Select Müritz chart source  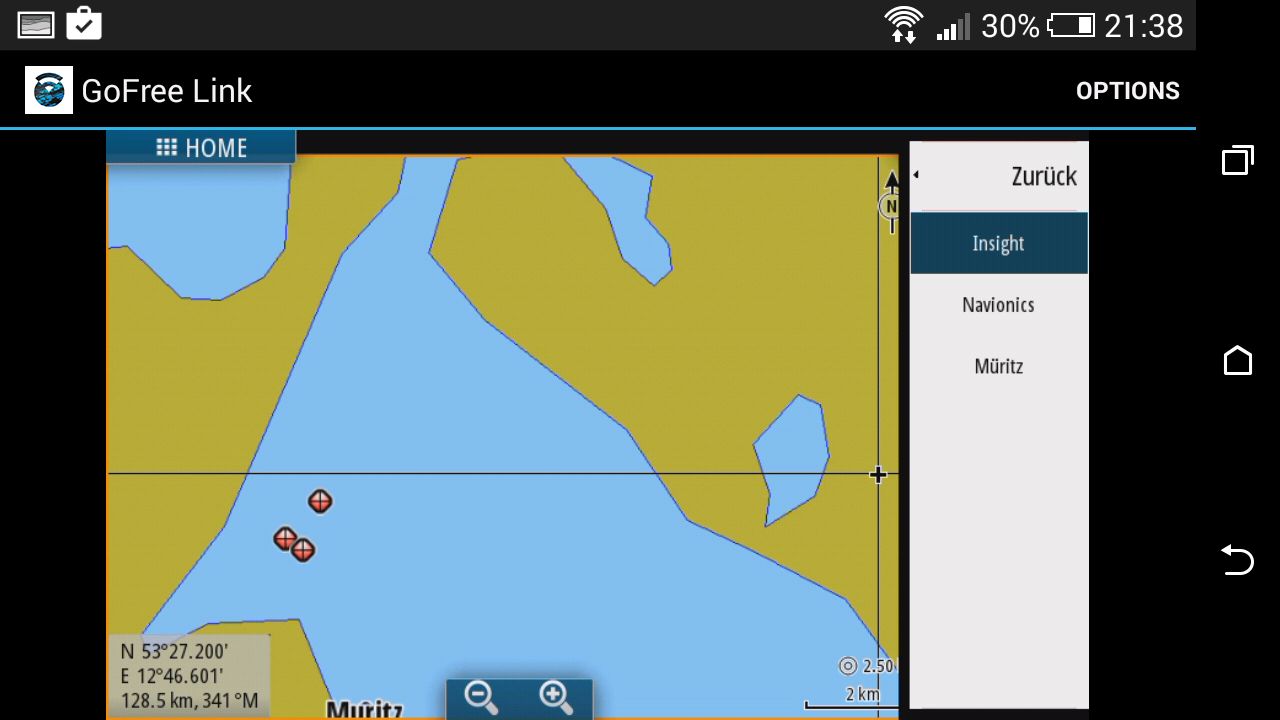[998, 366]
